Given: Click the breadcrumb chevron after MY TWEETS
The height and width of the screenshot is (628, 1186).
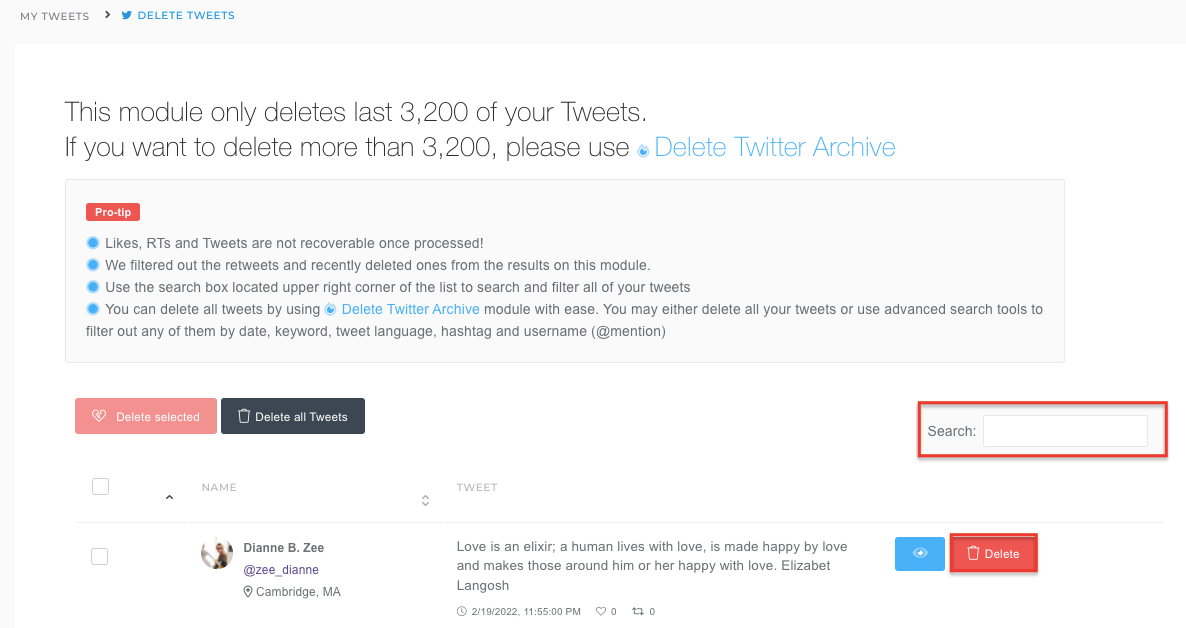Looking at the screenshot, I should click(x=105, y=15).
